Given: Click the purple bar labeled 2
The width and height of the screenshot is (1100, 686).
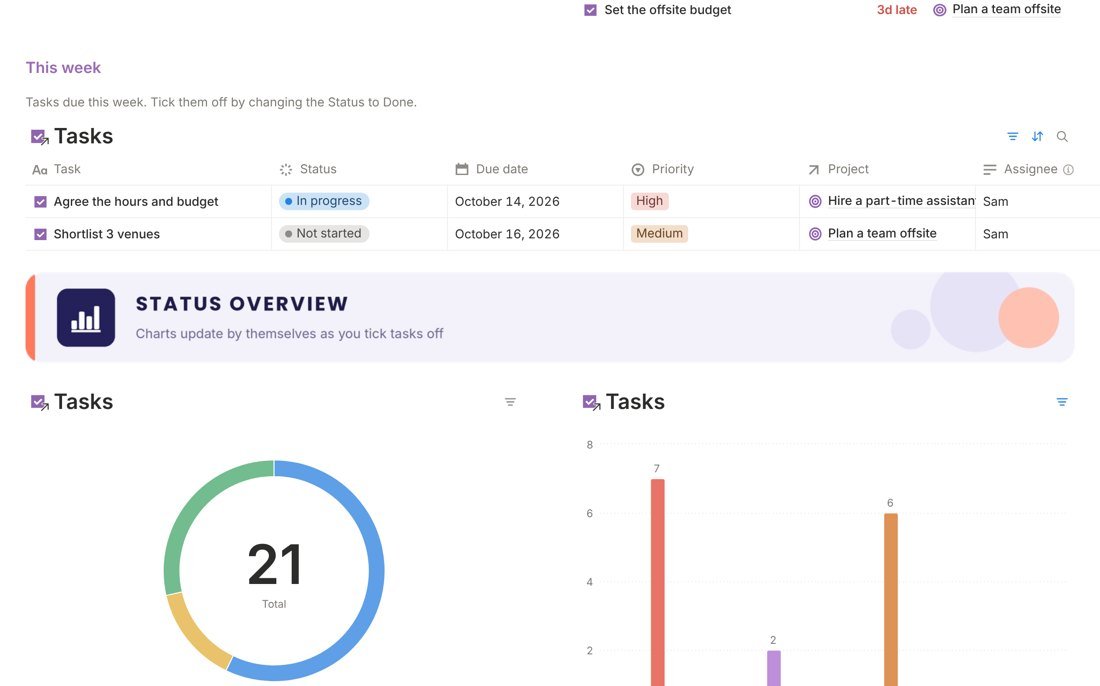Looking at the screenshot, I should [774, 668].
